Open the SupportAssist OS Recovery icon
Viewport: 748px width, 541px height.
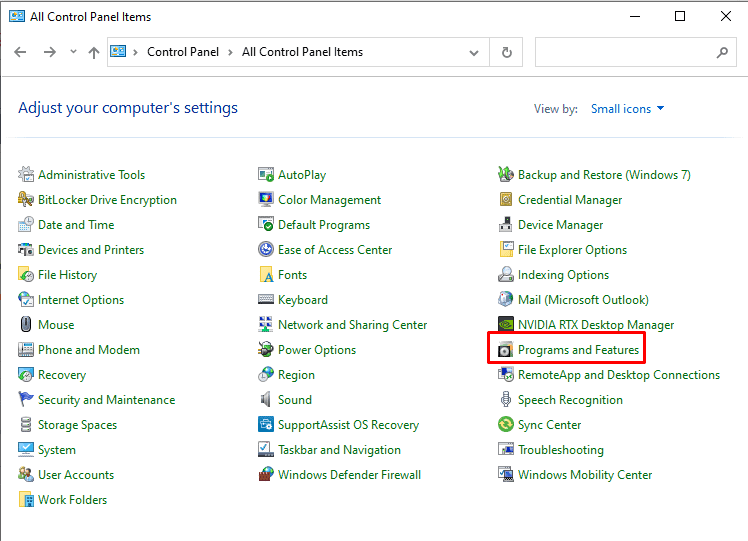tap(266, 425)
